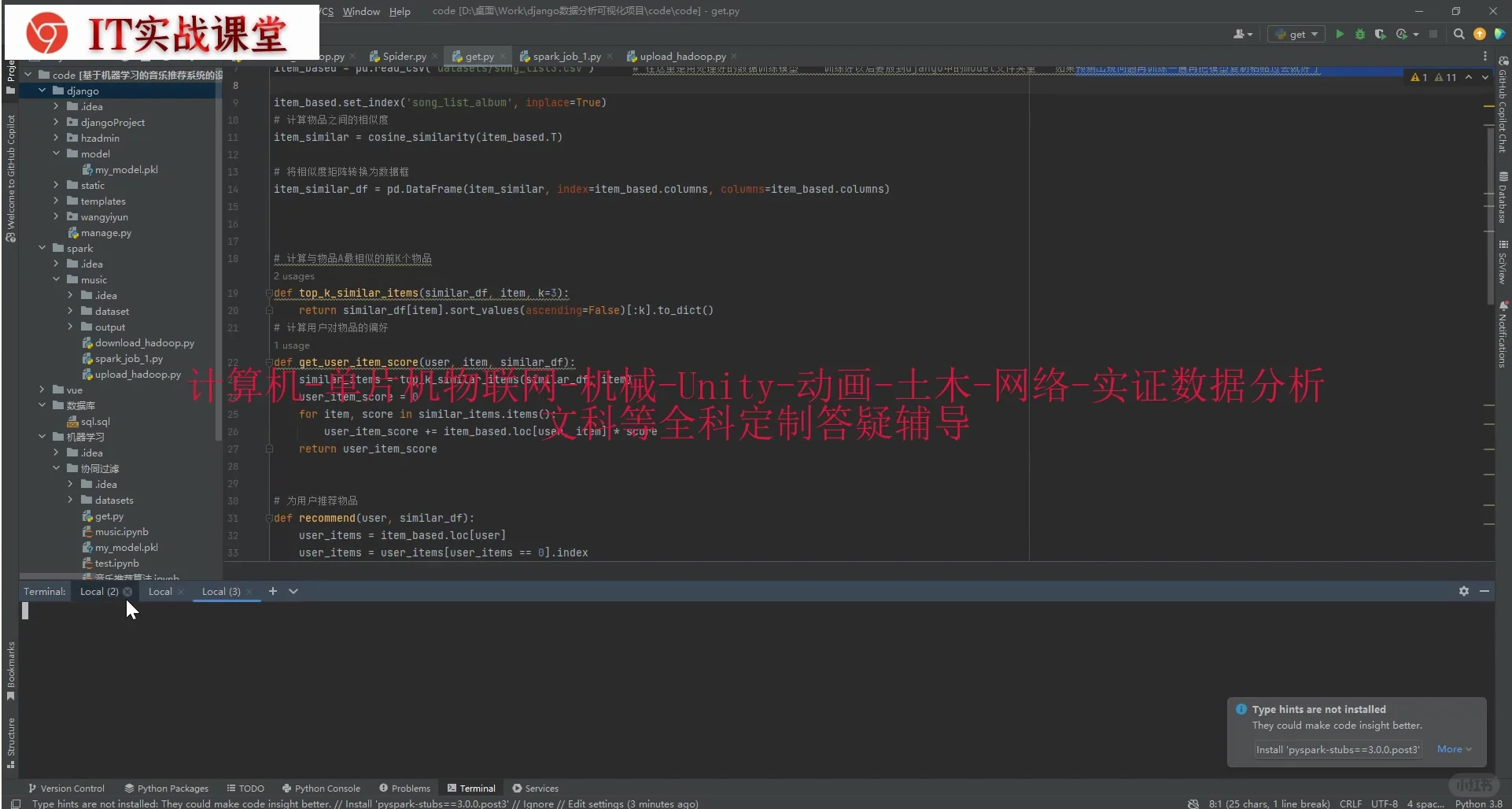
Task: Open the code-with-me user icon menu
Action: 1242,34
